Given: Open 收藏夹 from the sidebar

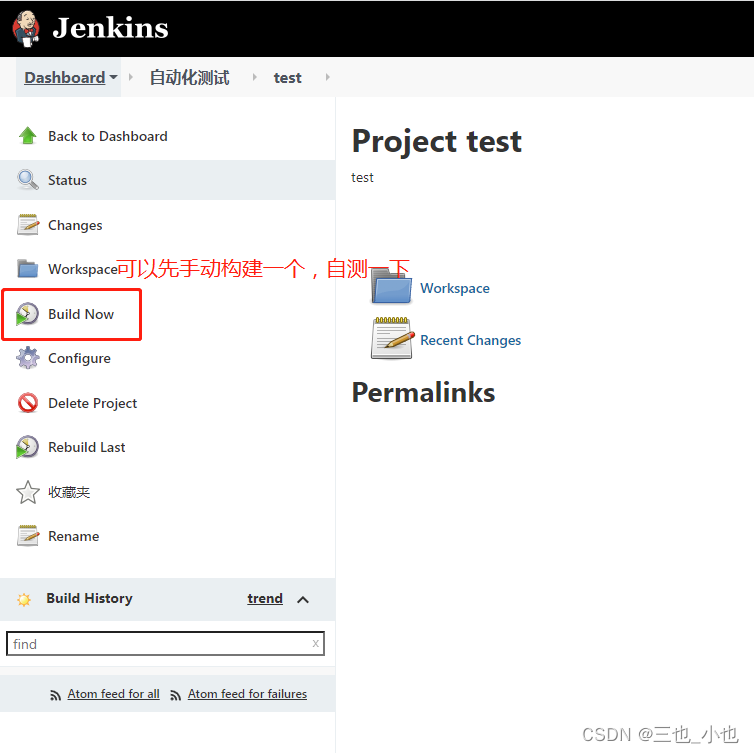Looking at the screenshot, I should click(69, 492).
